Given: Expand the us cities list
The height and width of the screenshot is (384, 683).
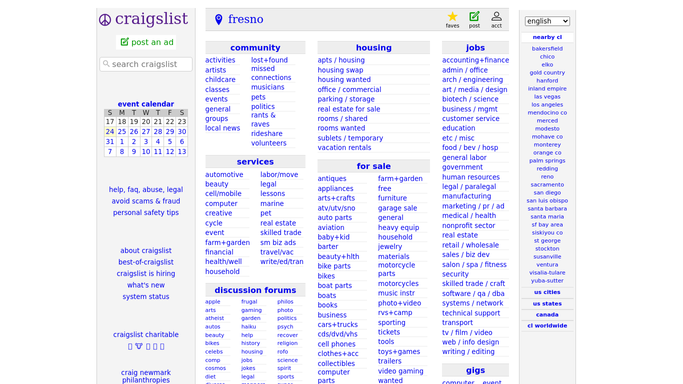Looking at the screenshot, I should (x=547, y=292).
